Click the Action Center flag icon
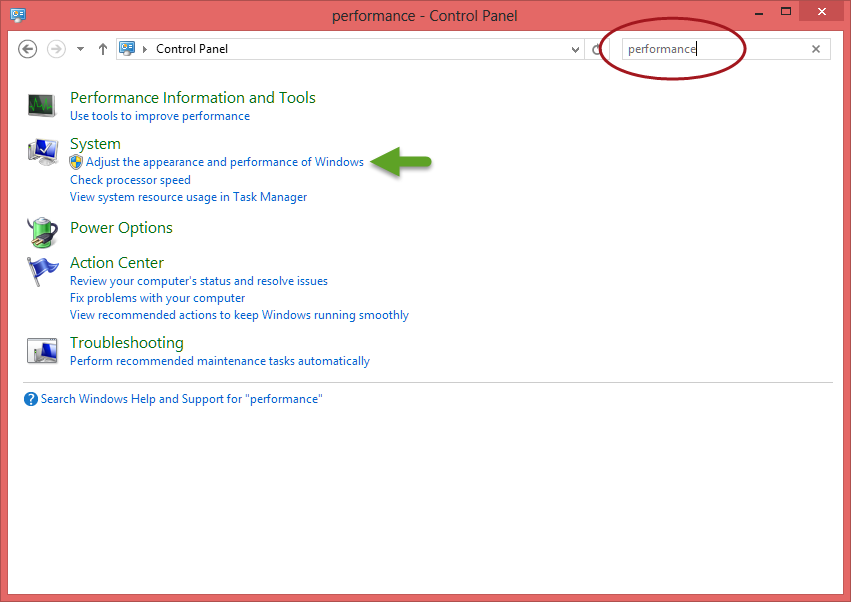 [42, 271]
